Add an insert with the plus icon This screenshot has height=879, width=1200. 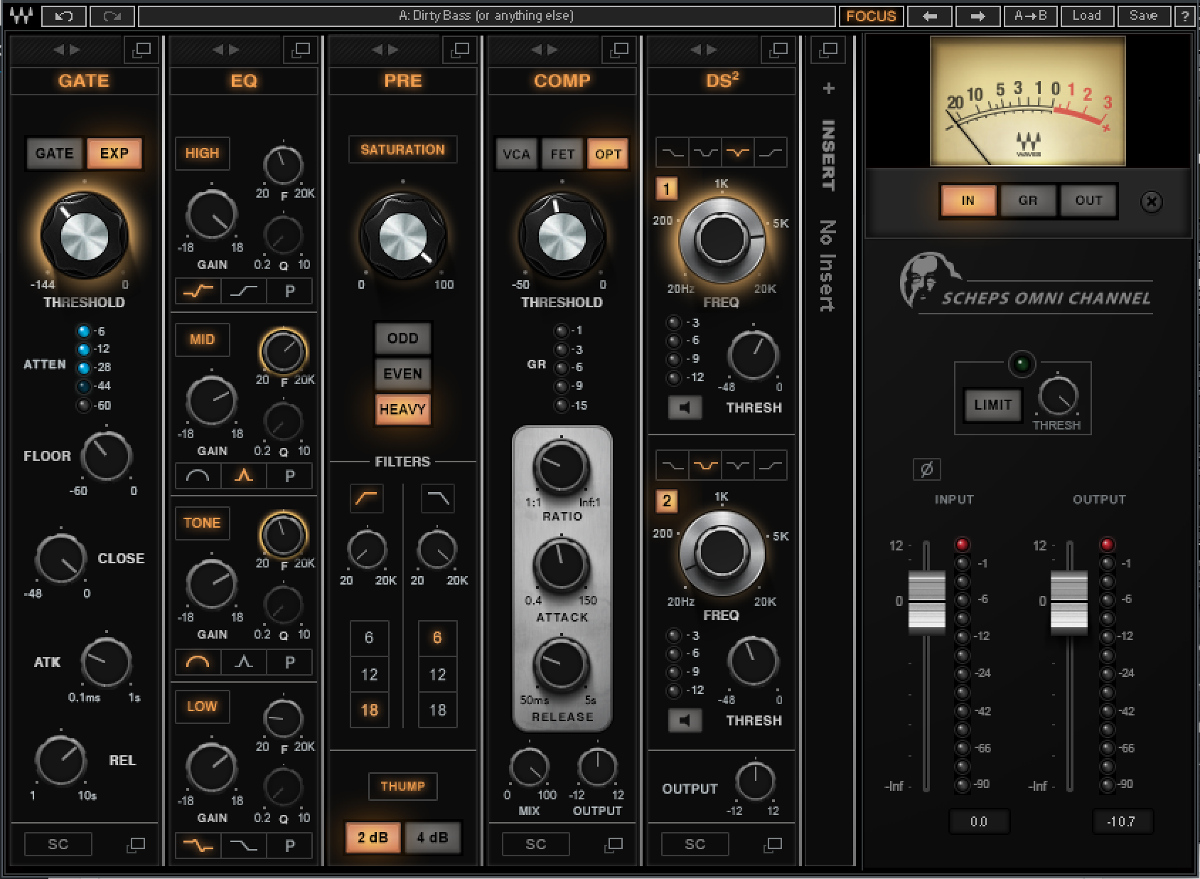pyautogui.click(x=828, y=88)
